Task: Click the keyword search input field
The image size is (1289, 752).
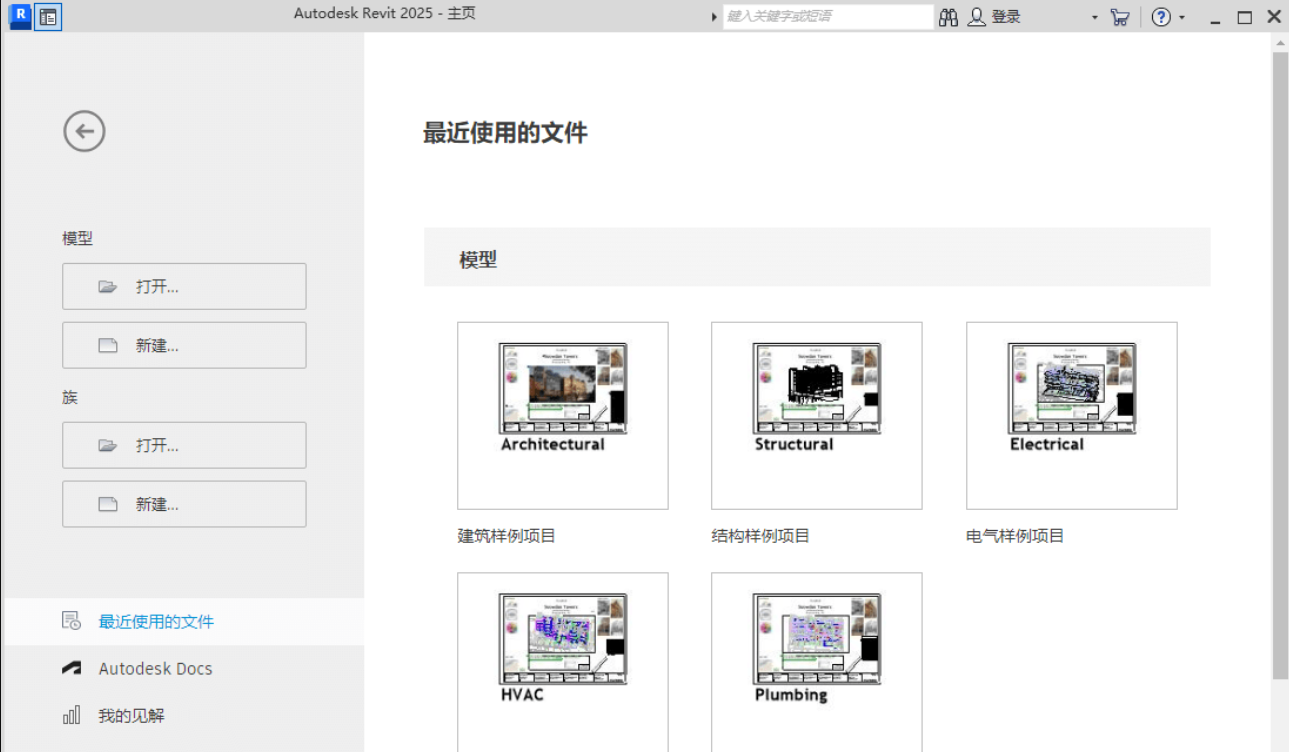Action: click(828, 17)
